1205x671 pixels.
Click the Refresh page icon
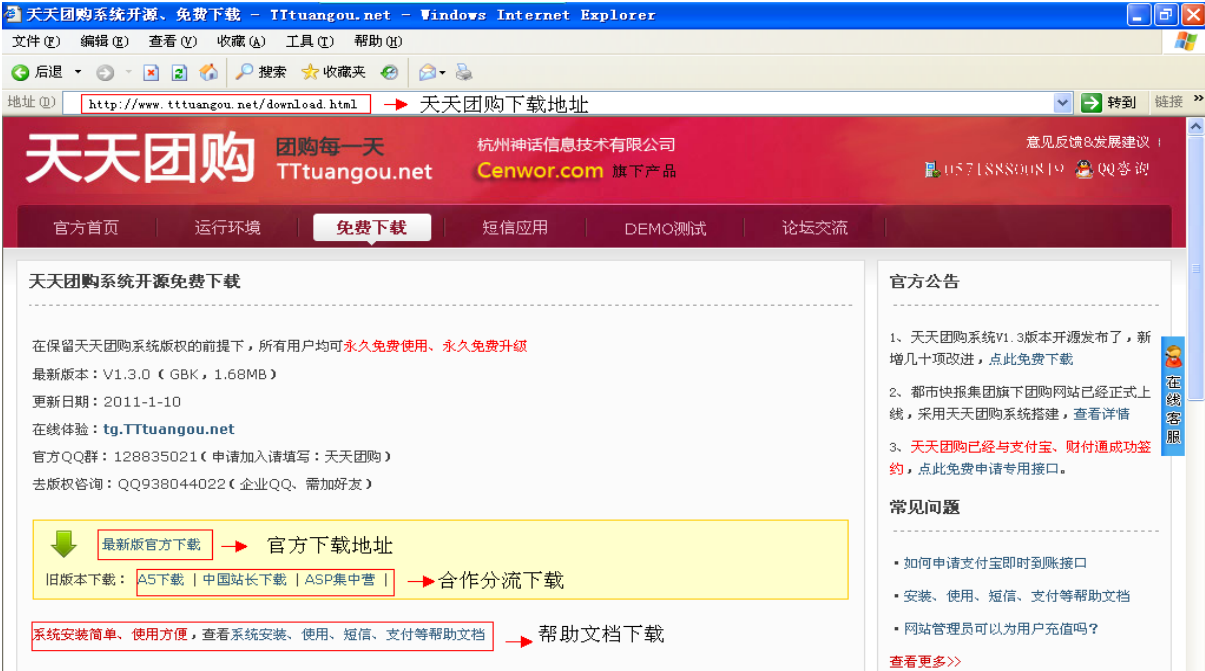click(179, 72)
